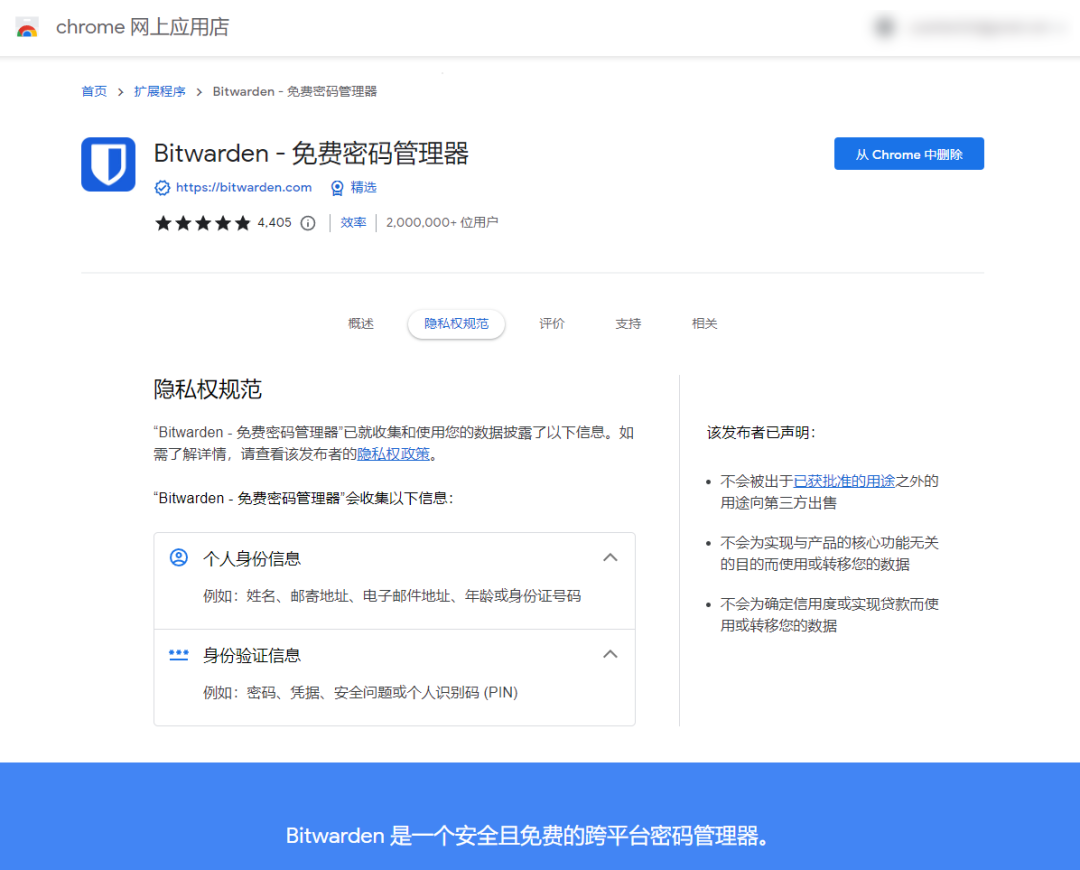
Task: Click the breadcrumb text Bitwarden - 免费密码管理器
Action: 295,92
